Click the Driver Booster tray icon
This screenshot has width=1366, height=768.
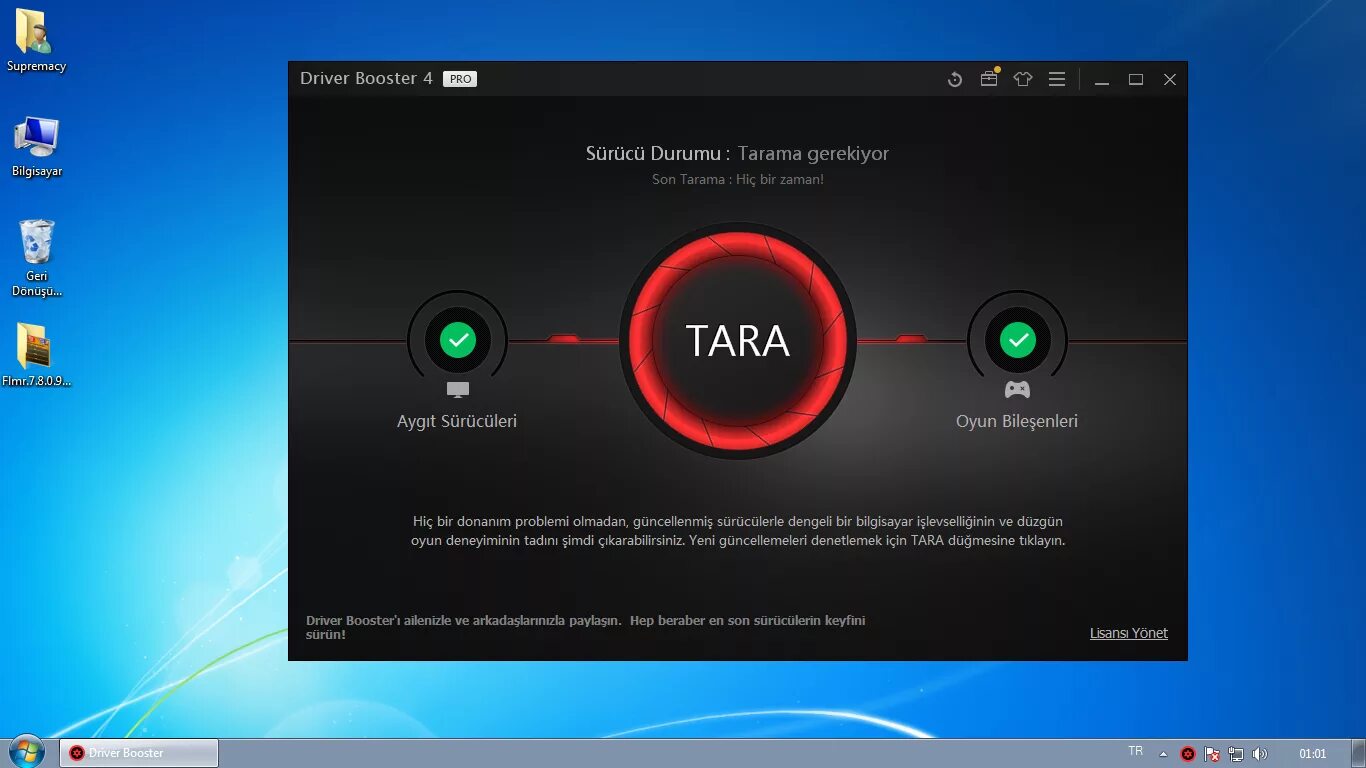tap(1188, 754)
